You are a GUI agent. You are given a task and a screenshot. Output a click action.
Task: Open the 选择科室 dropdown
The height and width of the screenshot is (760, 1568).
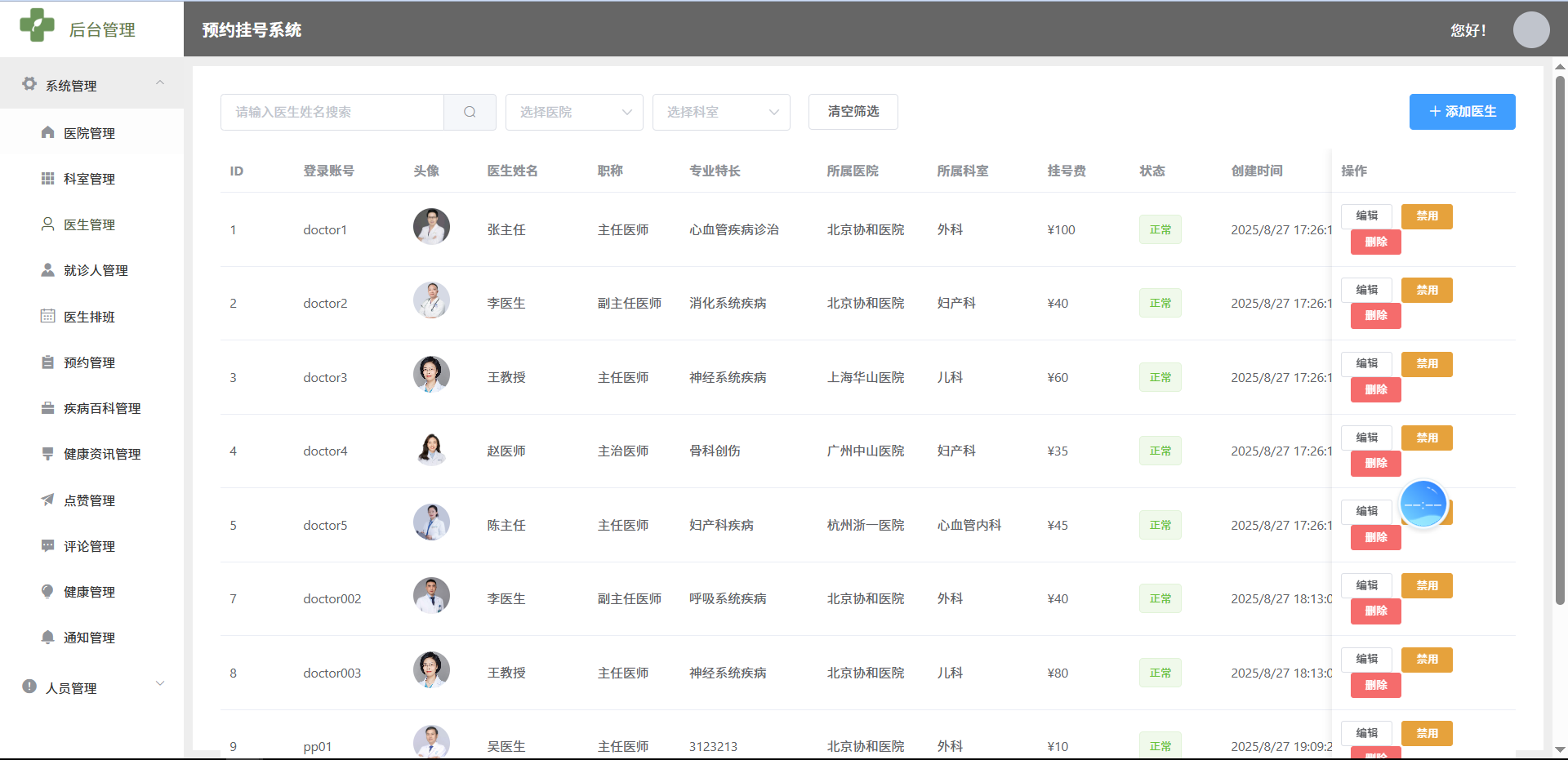point(721,112)
